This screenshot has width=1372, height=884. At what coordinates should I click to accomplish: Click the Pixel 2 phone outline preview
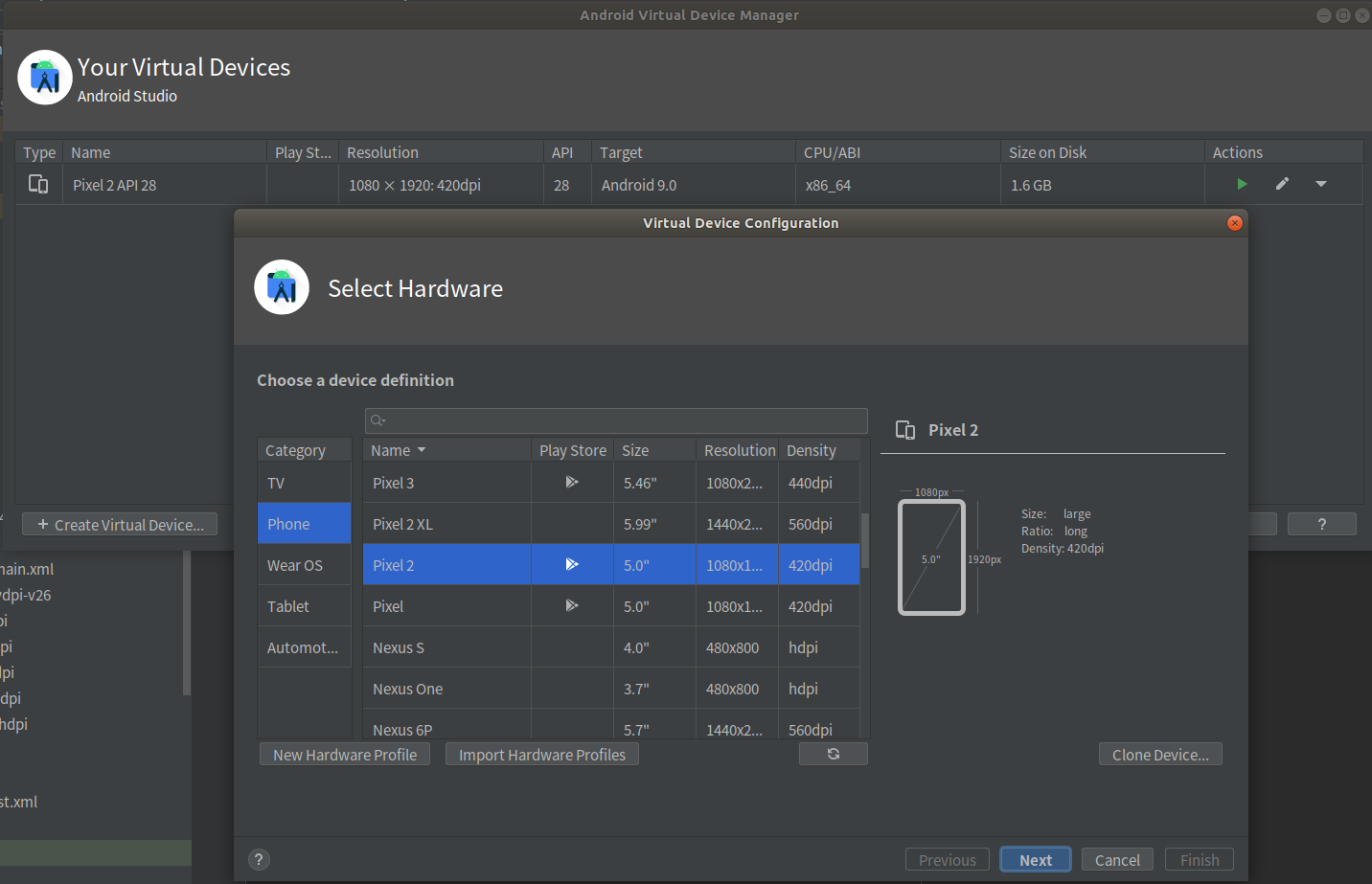(931, 557)
